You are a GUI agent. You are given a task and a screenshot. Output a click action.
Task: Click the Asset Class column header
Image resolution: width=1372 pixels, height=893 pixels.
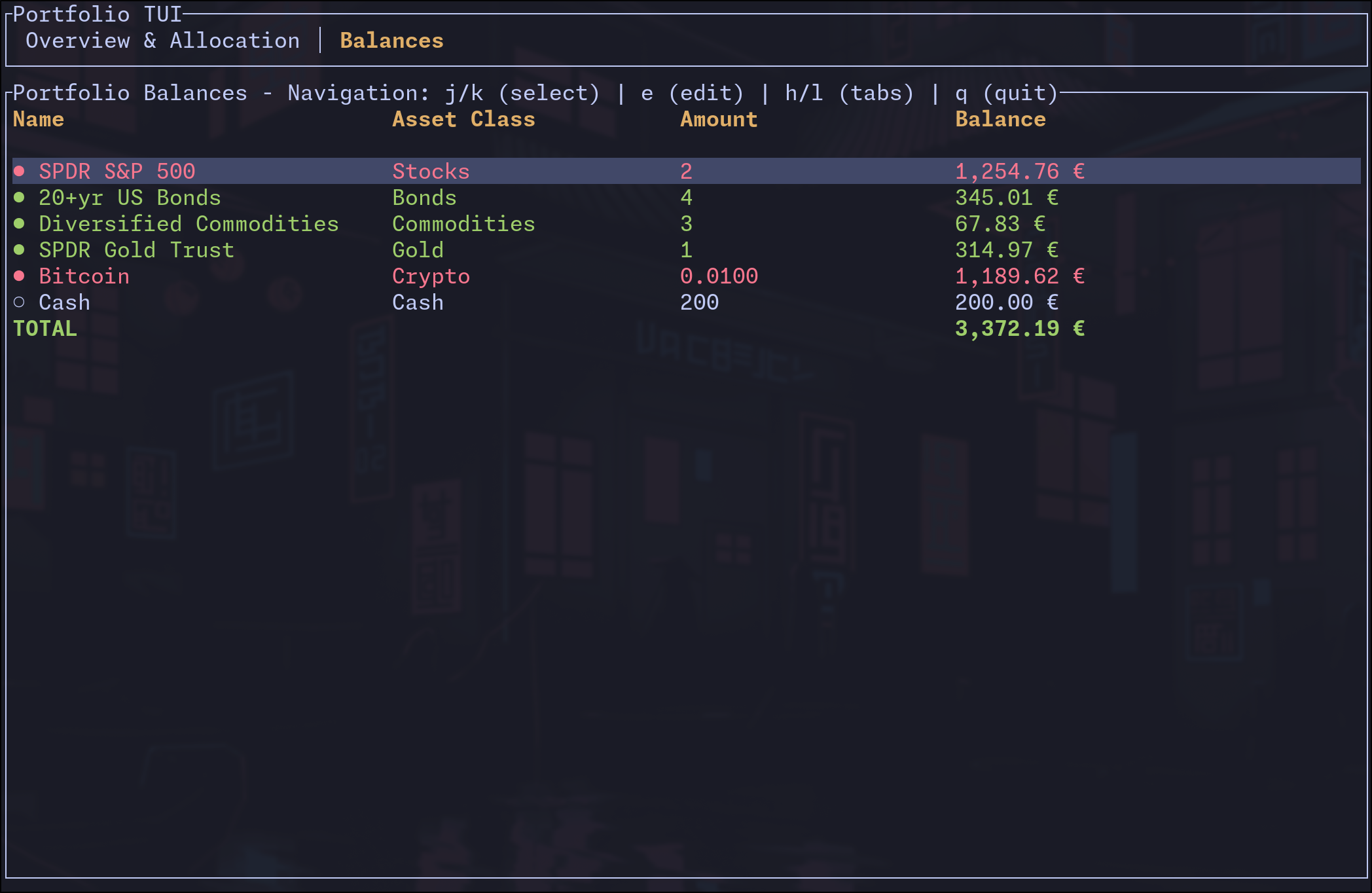tap(463, 119)
